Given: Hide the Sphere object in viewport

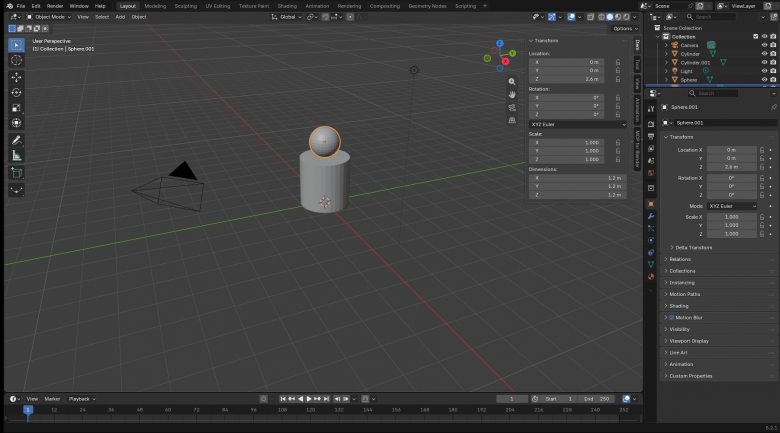Looking at the screenshot, I should click(764, 80).
